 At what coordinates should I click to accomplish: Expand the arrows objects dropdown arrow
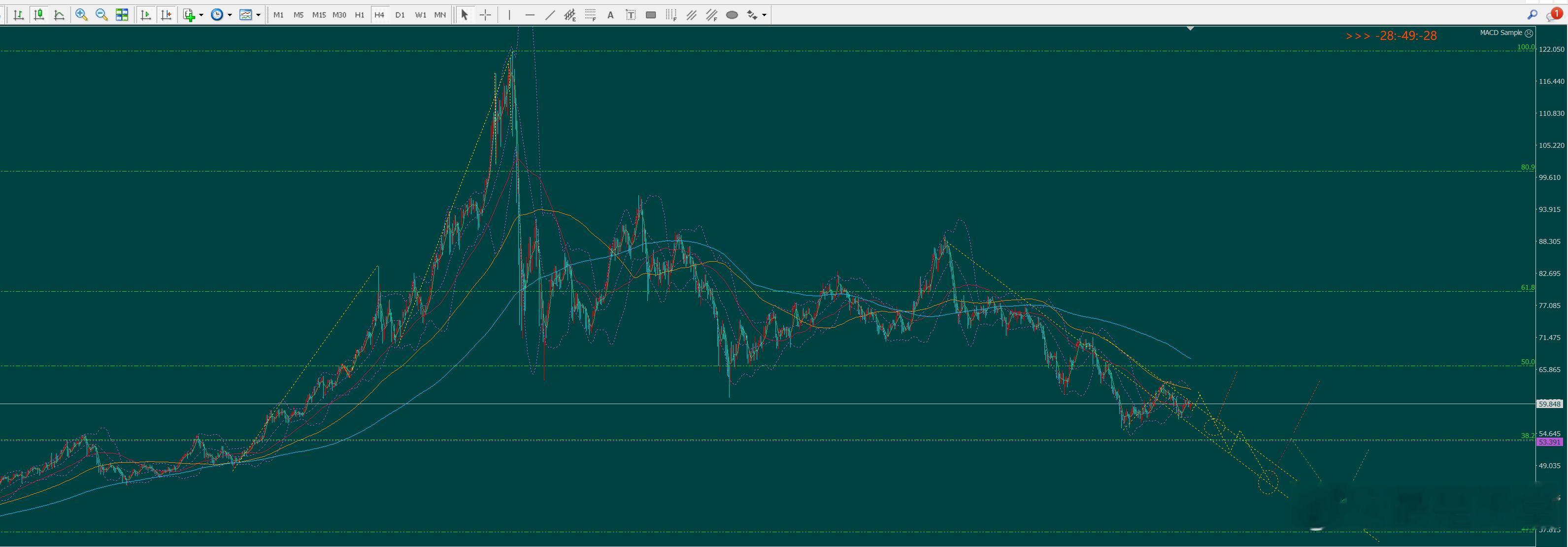[765, 15]
